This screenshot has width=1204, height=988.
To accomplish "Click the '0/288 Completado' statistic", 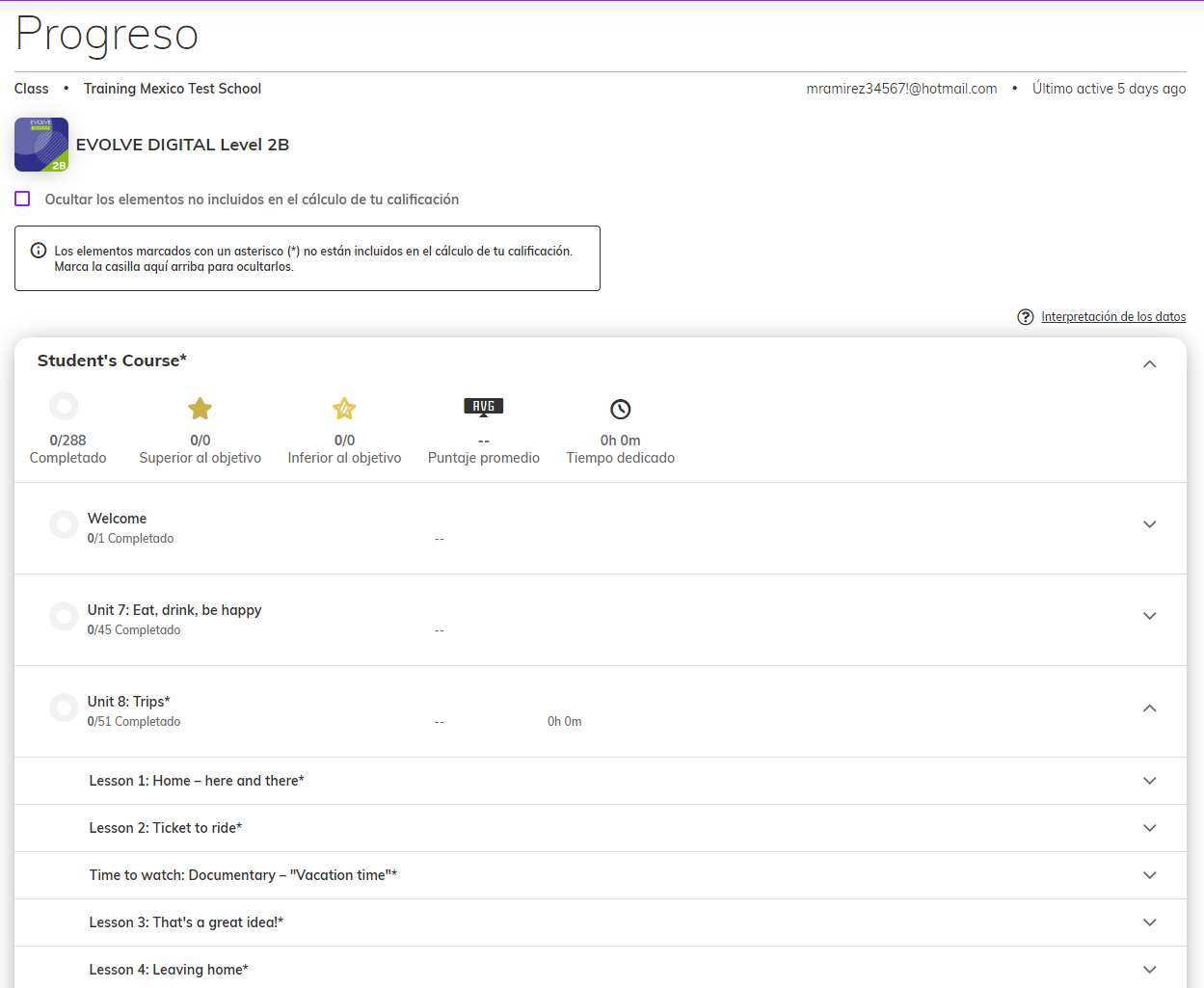I will pos(67,449).
